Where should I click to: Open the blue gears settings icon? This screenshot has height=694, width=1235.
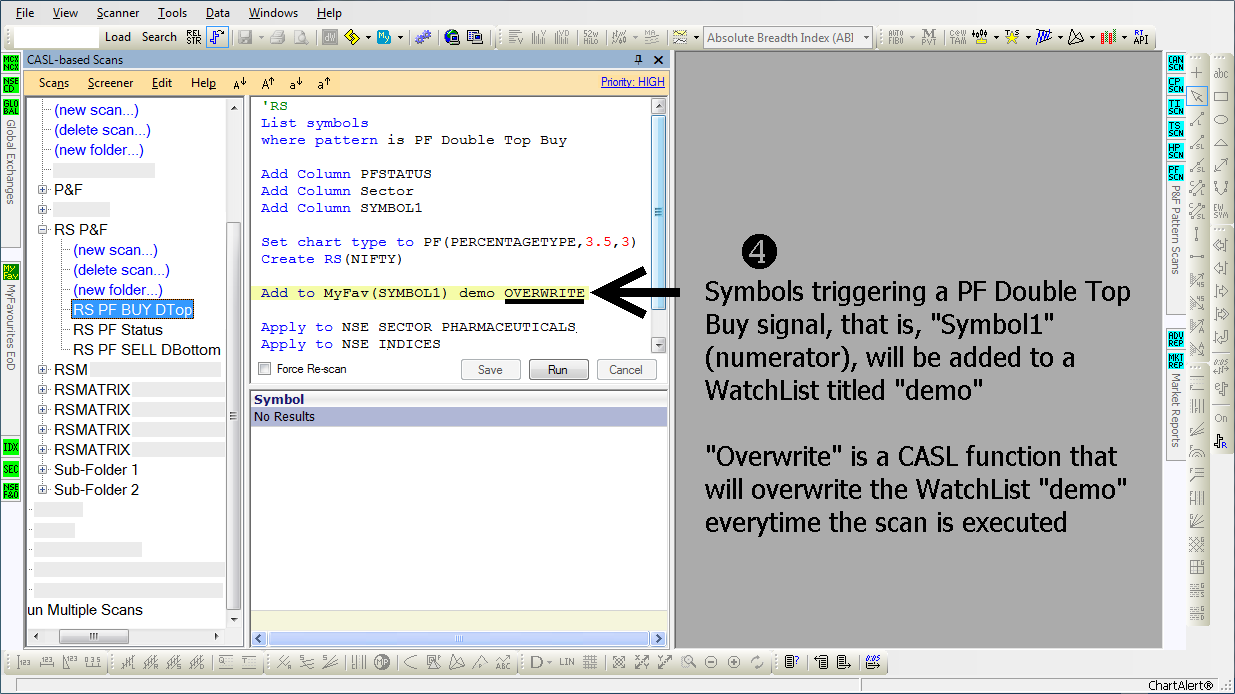(x=423, y=37)
